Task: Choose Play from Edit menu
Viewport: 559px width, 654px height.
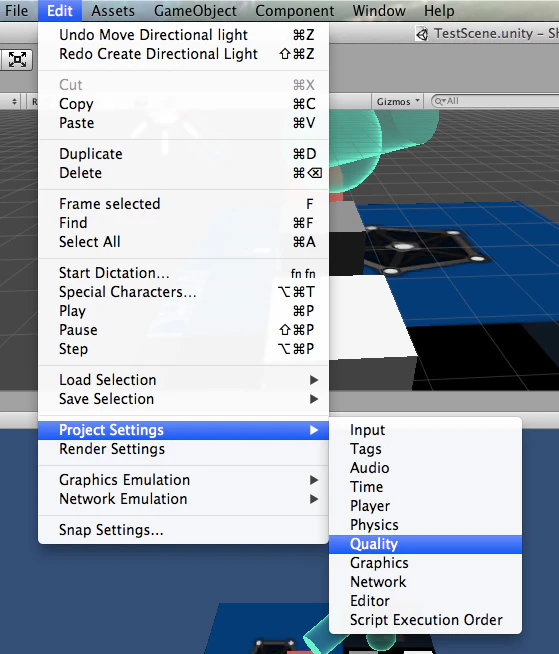Action: 184,311
